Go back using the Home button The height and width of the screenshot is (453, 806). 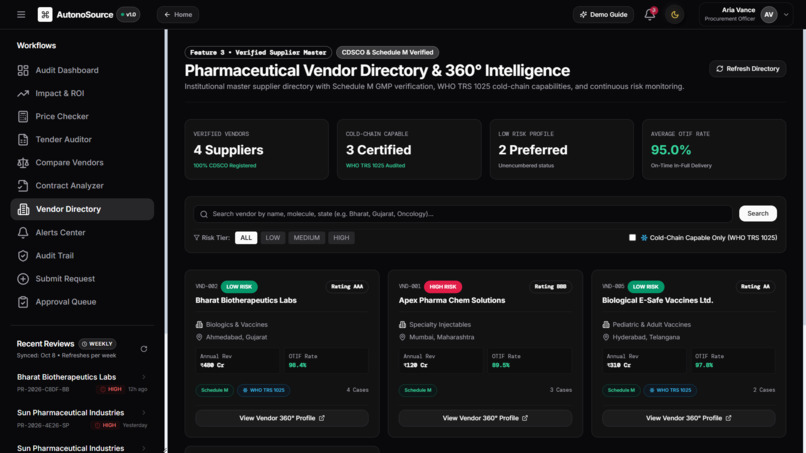click(178, 14)
